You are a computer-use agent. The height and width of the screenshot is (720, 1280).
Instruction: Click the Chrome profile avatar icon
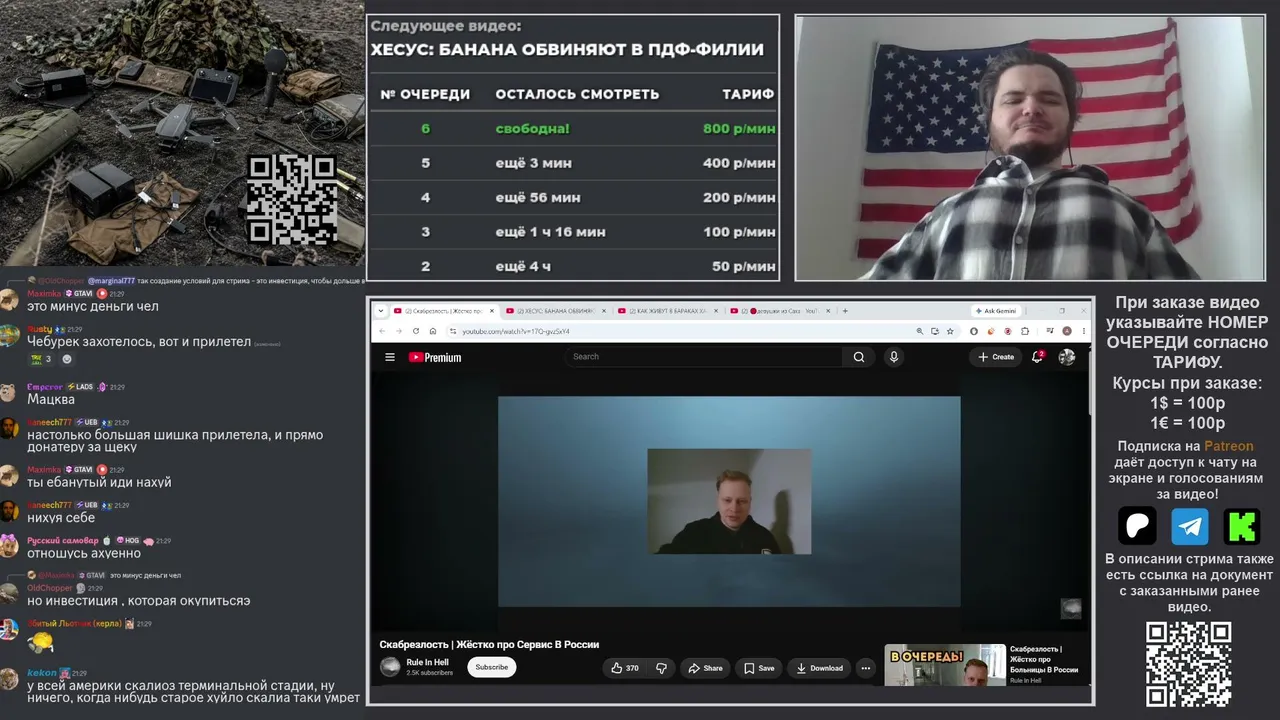tap(1068, 331)
